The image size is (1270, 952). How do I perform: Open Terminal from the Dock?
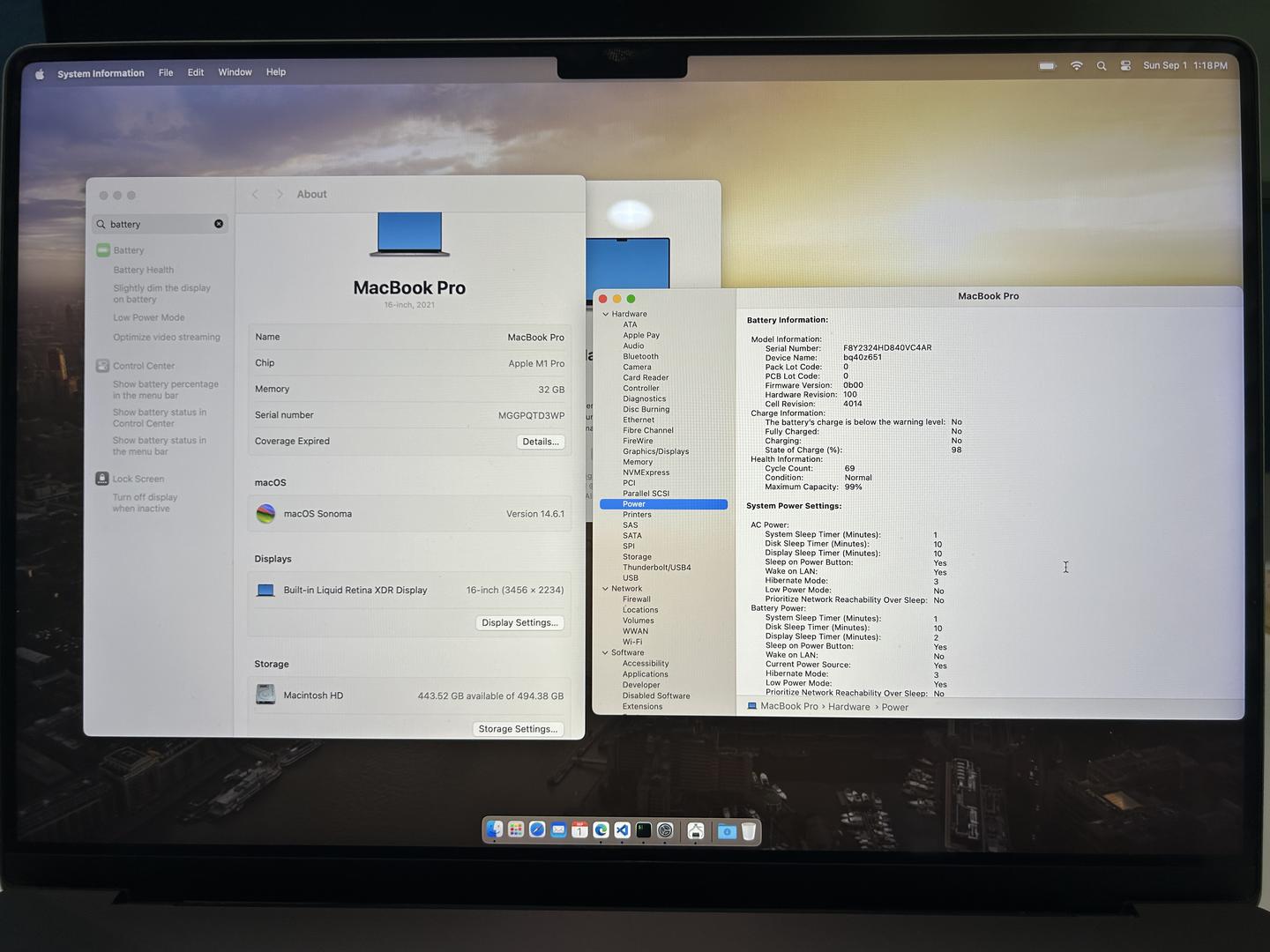644,830
